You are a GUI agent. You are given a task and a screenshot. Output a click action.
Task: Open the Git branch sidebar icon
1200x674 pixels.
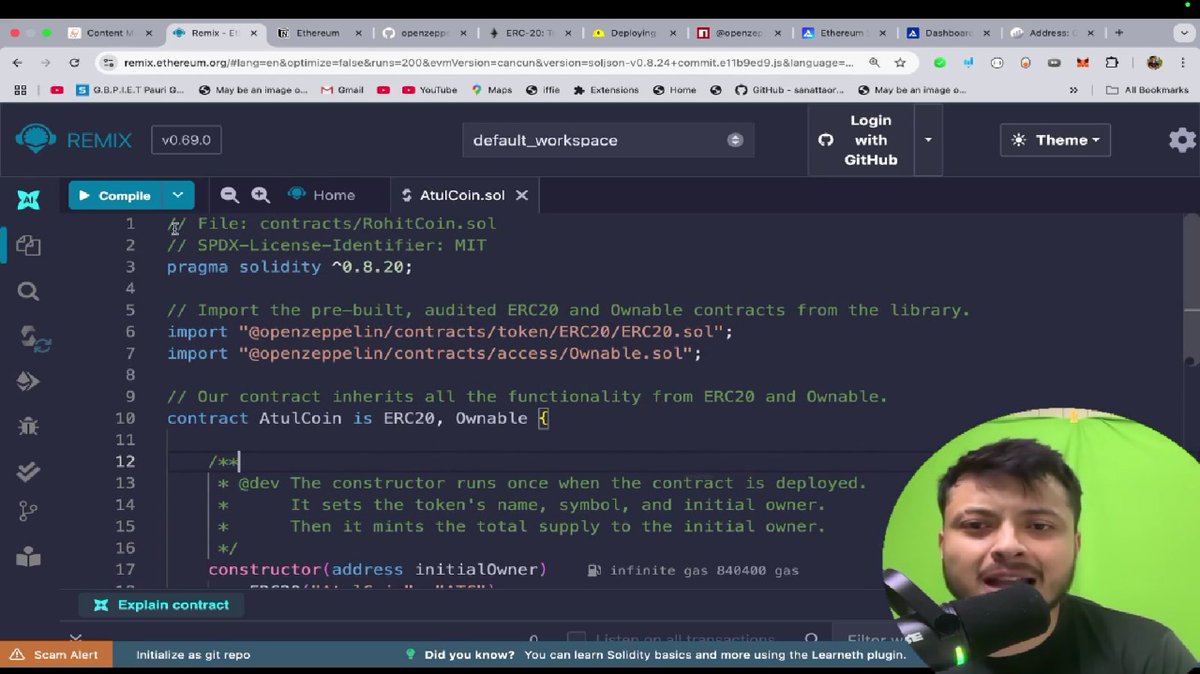28,512
